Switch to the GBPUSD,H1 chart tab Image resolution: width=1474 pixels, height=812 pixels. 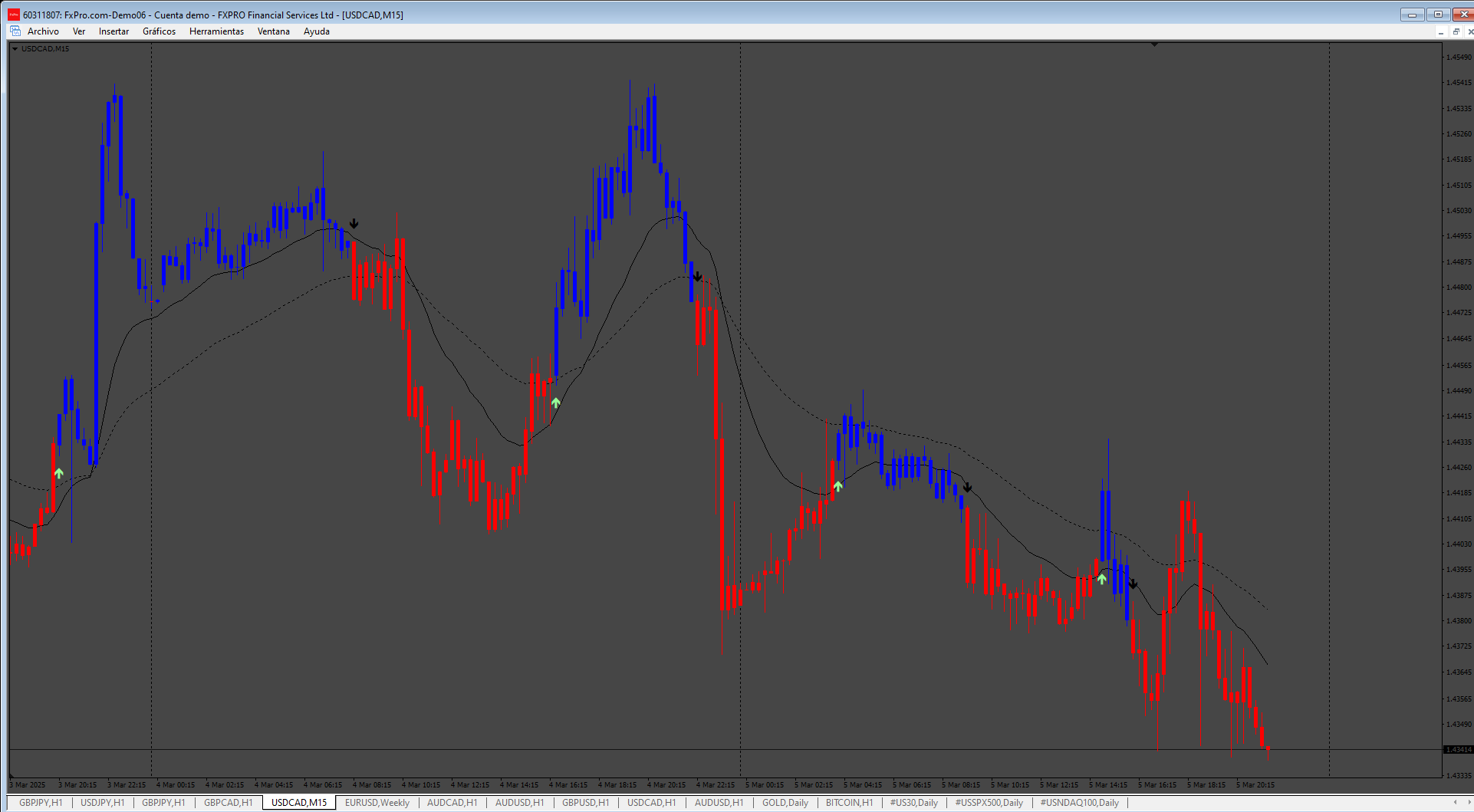(585, 803)
